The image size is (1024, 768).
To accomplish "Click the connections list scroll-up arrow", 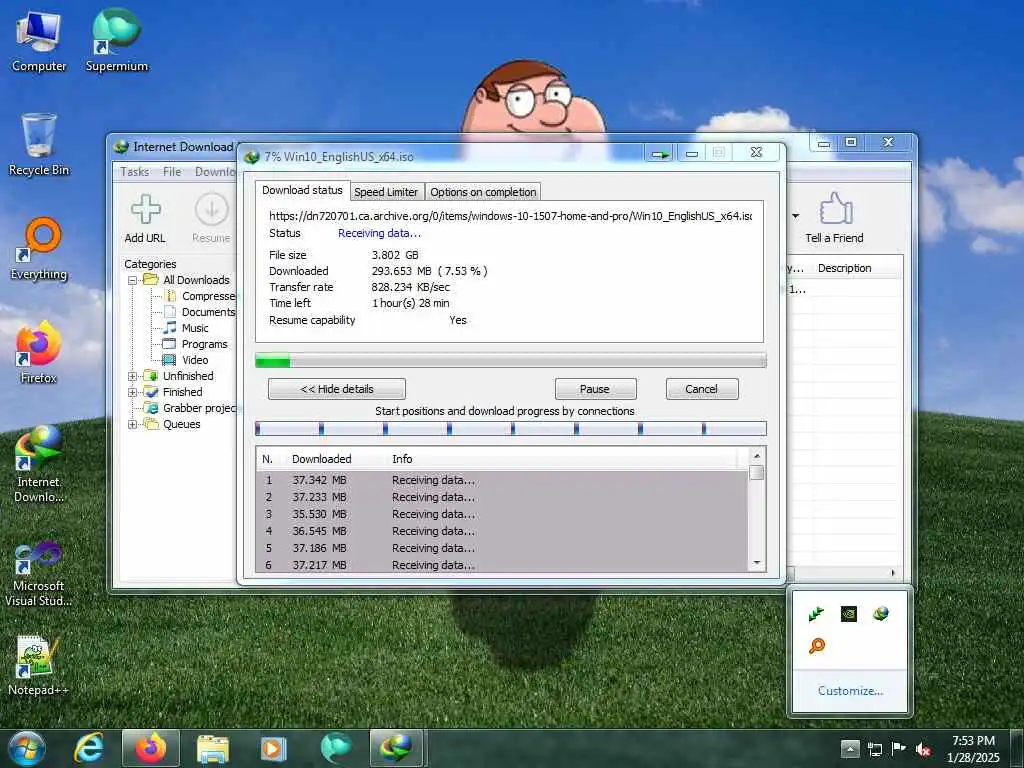I will pos(757,456).
